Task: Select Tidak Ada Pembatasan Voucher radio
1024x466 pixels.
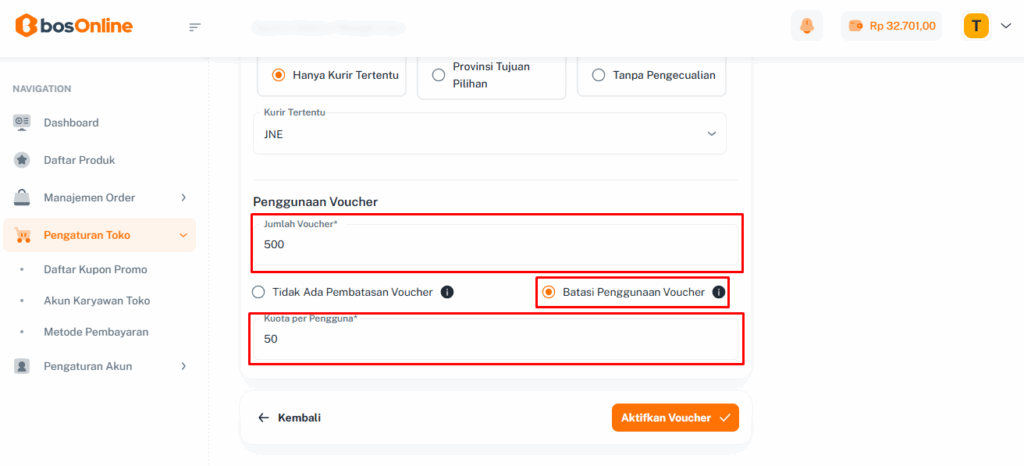Action: pos(259,292)
